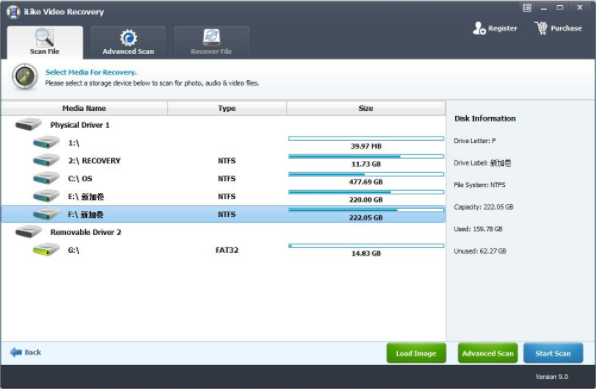
Task: Select the C:\ OS drive
Action: (x=223, y=179)
